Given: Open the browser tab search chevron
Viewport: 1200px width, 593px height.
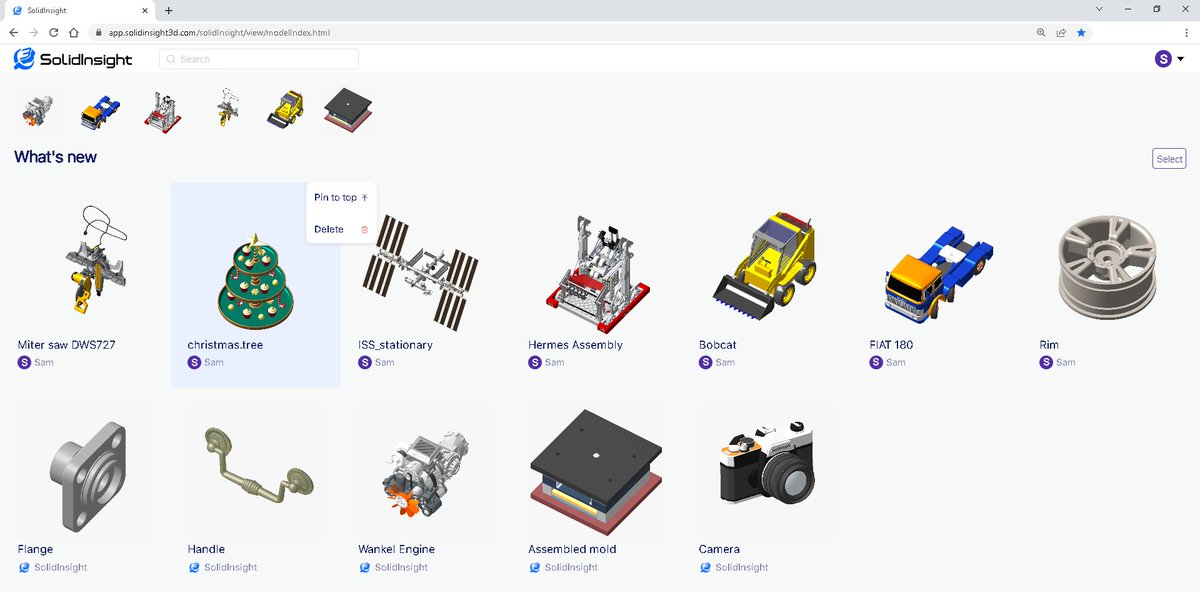Looking at the screenshot, I should [x=1099, y=8].
